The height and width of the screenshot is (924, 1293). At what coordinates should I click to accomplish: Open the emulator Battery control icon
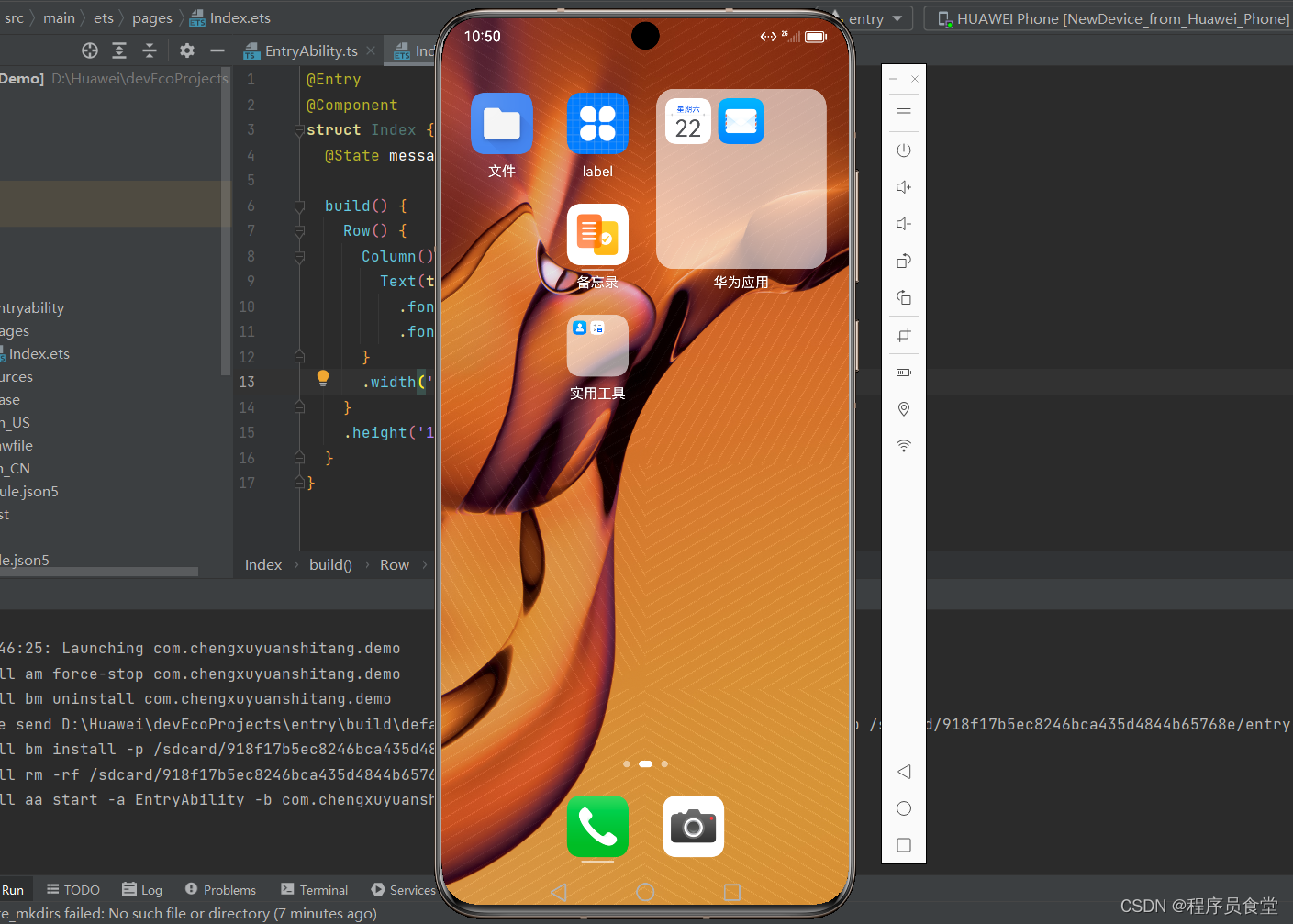(x=904, y=372)
